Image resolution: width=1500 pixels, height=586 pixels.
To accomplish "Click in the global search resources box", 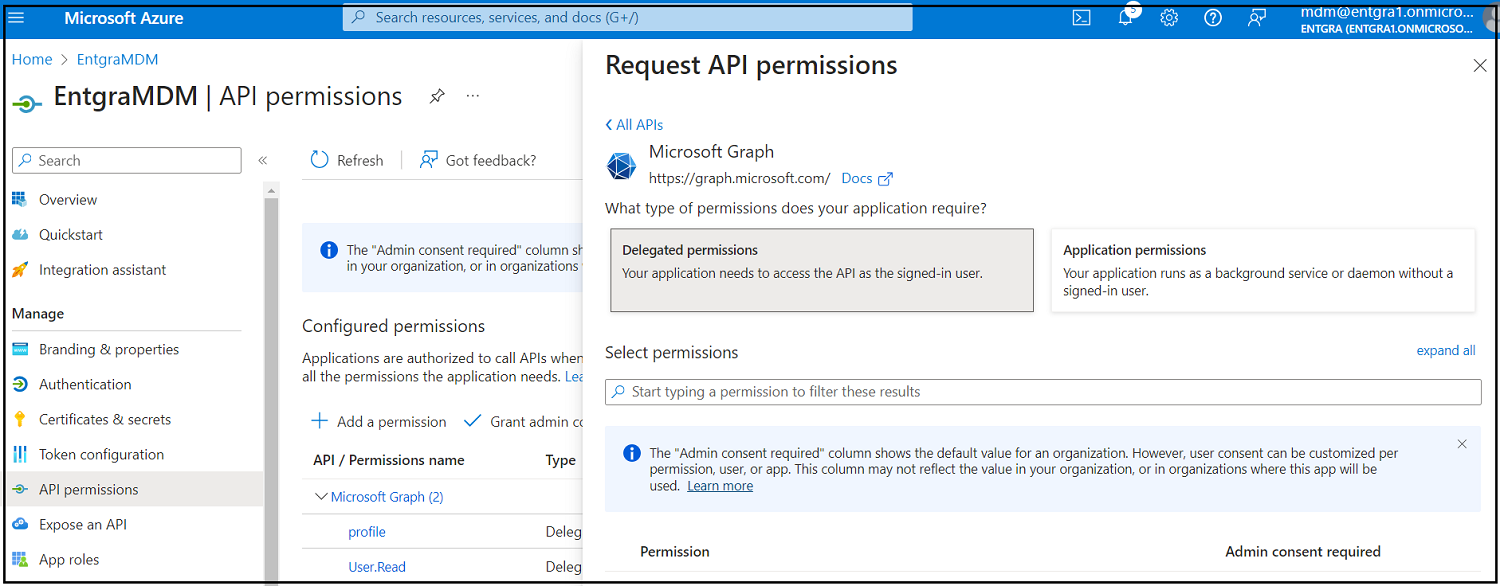I will coord(628,18).
